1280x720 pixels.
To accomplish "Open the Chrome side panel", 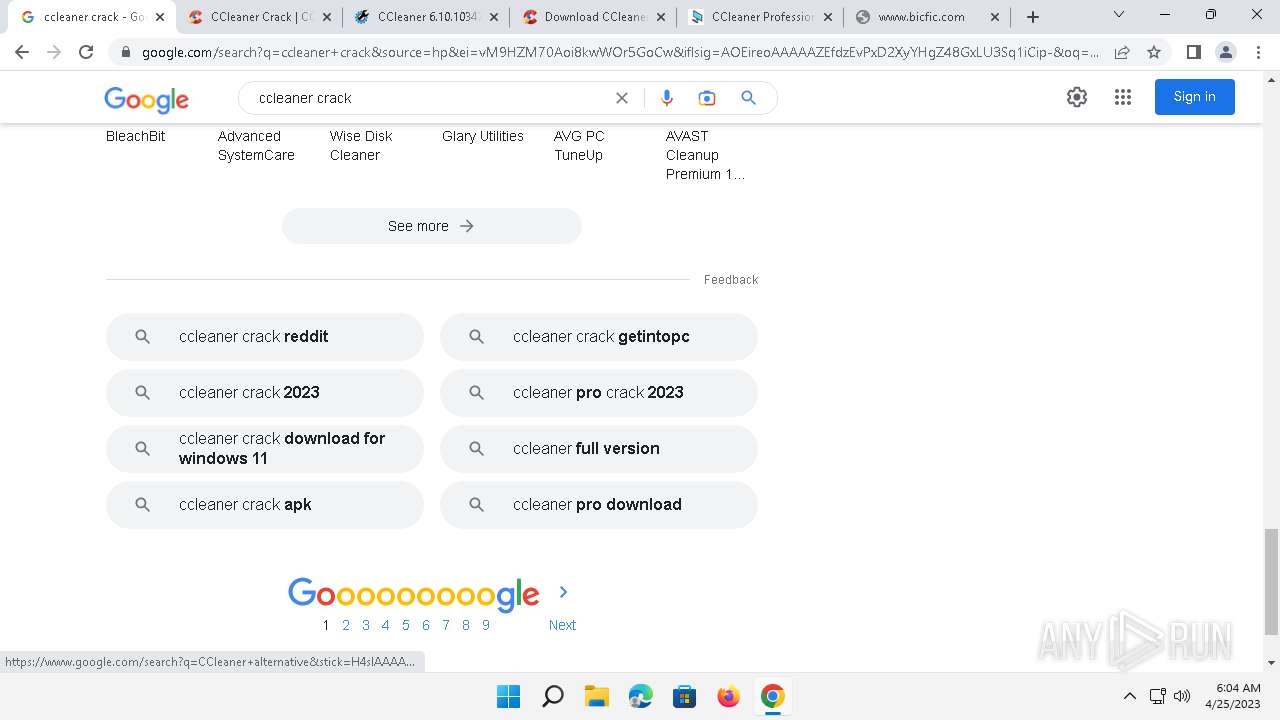I will [x=1193, y=52].
